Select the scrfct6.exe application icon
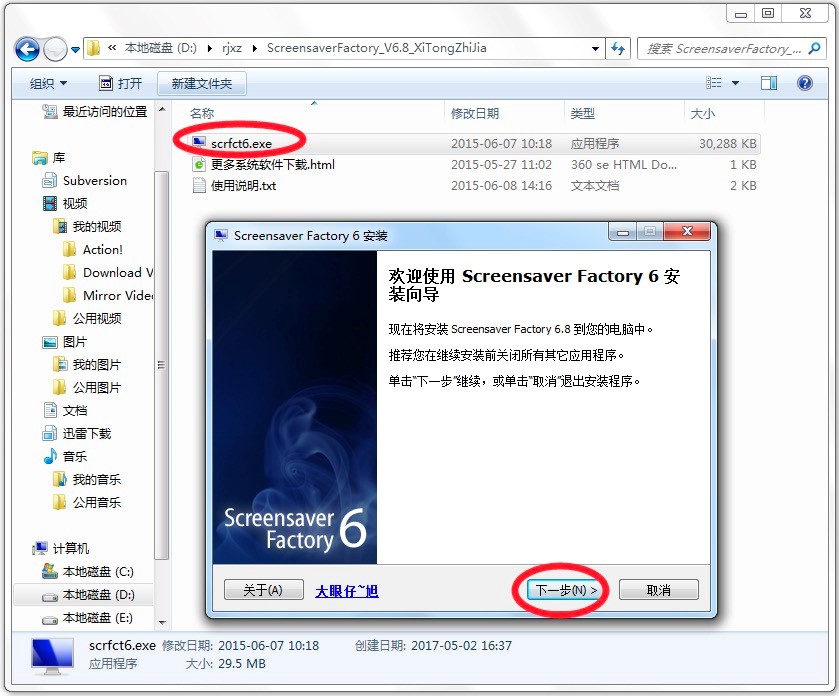Image resolution: width=839 pixels, height=696 pixels. coord(198,143)
